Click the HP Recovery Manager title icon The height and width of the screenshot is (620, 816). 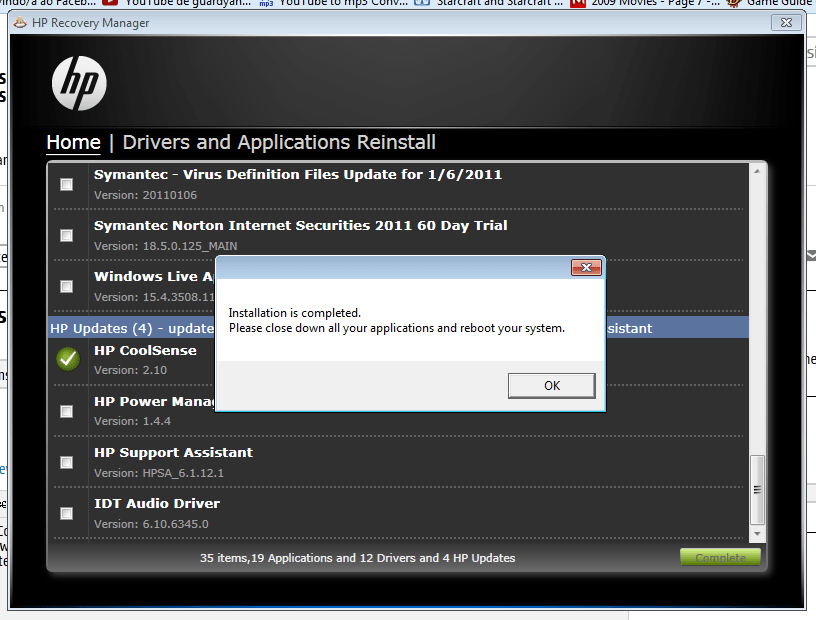pos(20,22)
